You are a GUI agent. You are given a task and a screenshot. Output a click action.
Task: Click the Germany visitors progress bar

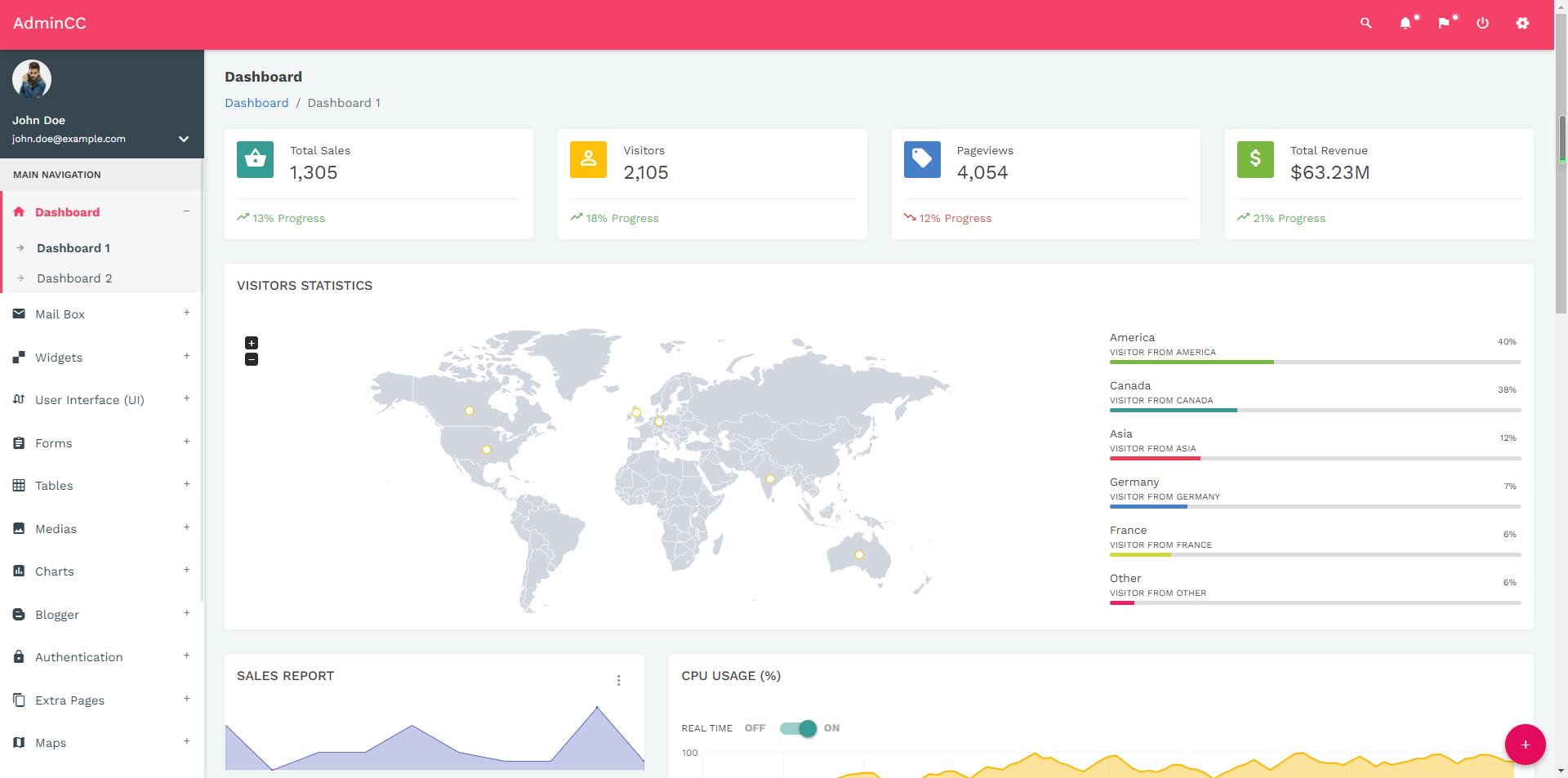tap(1315, 506)
